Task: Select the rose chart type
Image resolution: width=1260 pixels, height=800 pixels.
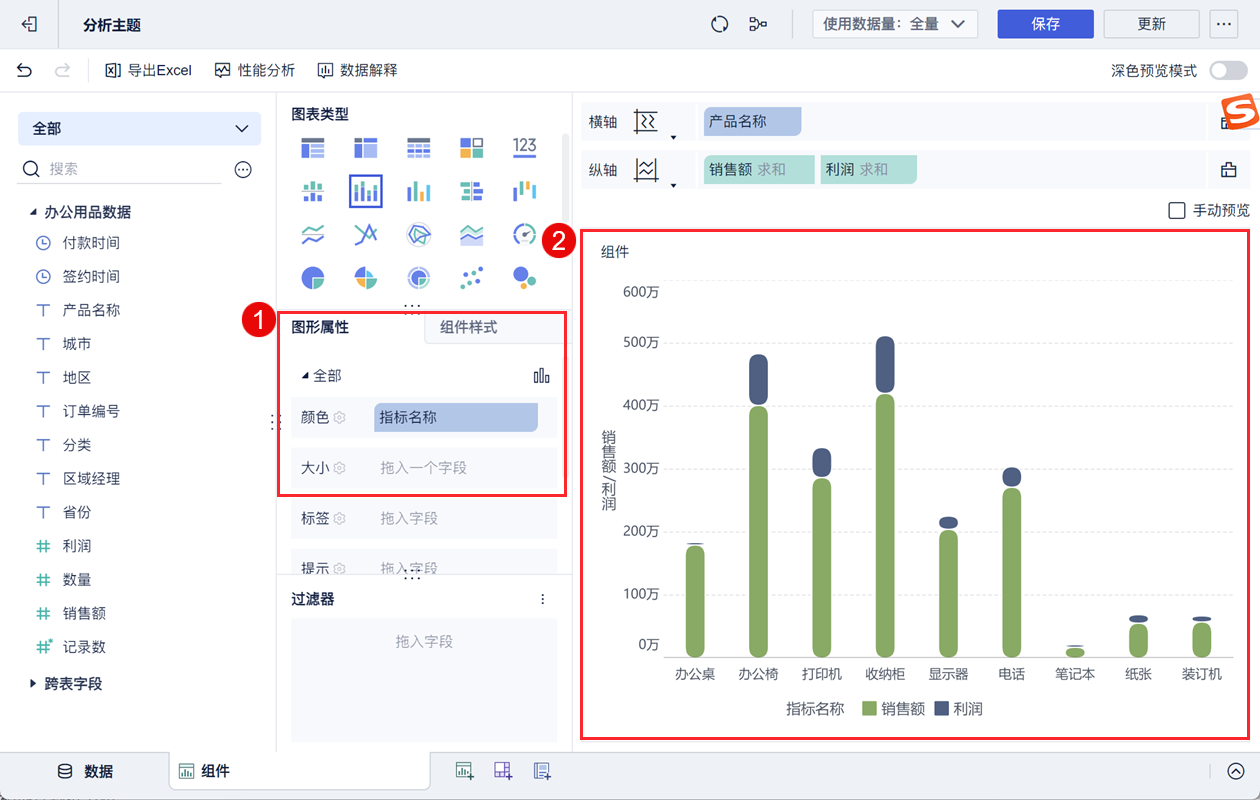Action: (x=366, y=277)
